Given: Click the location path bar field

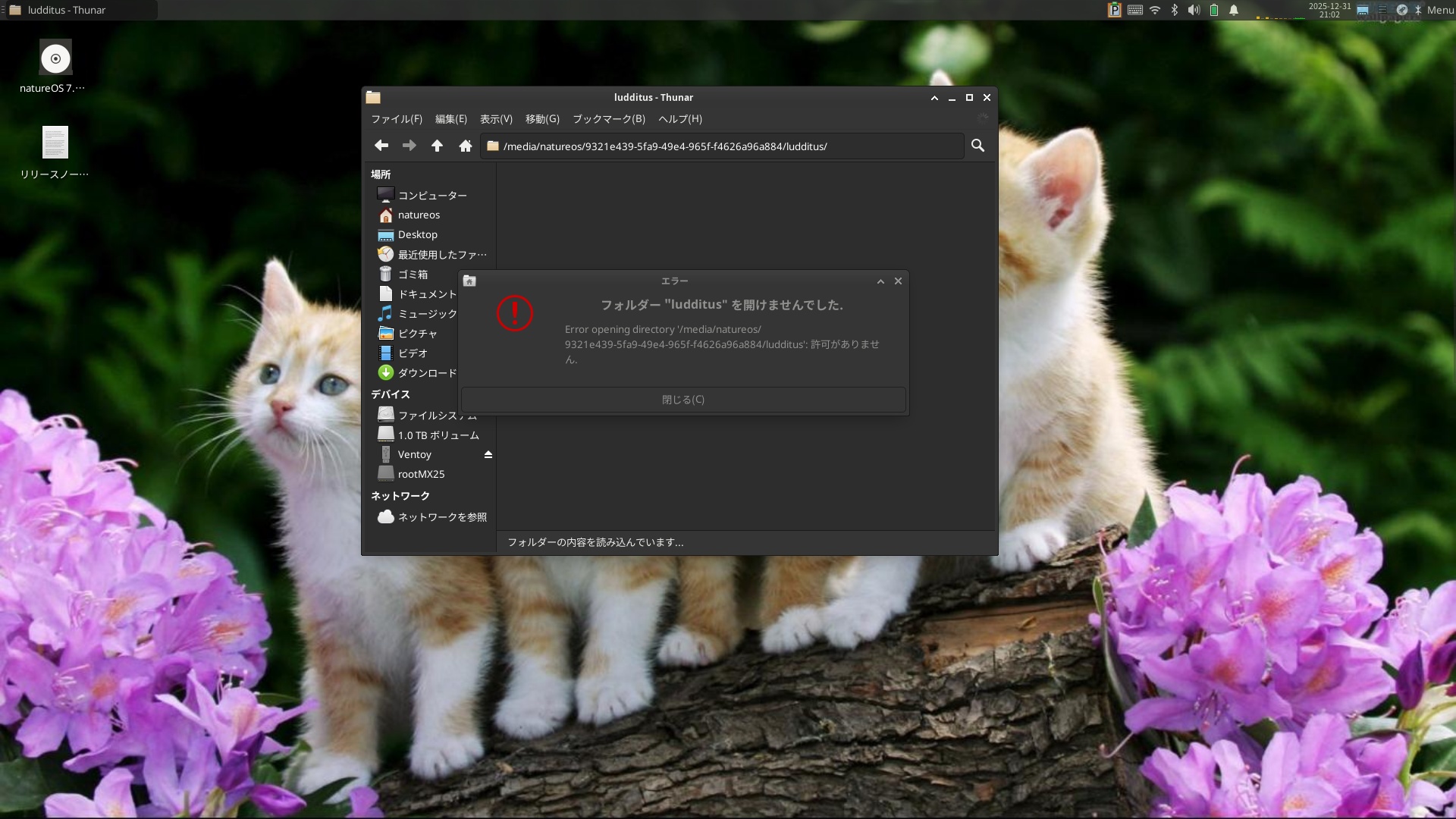Looking at the screenshot, I should pos(720,146).
